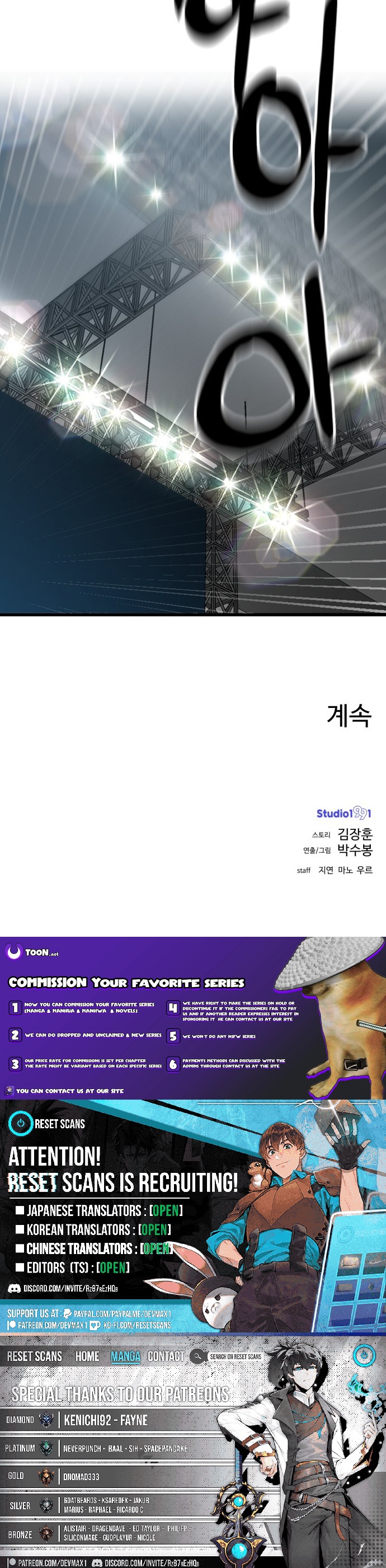Image resolution: width=386 pixels, height=1568 pixels.
Task: Check the Editors (TS) box
Action: click(x=20, y=1267)
